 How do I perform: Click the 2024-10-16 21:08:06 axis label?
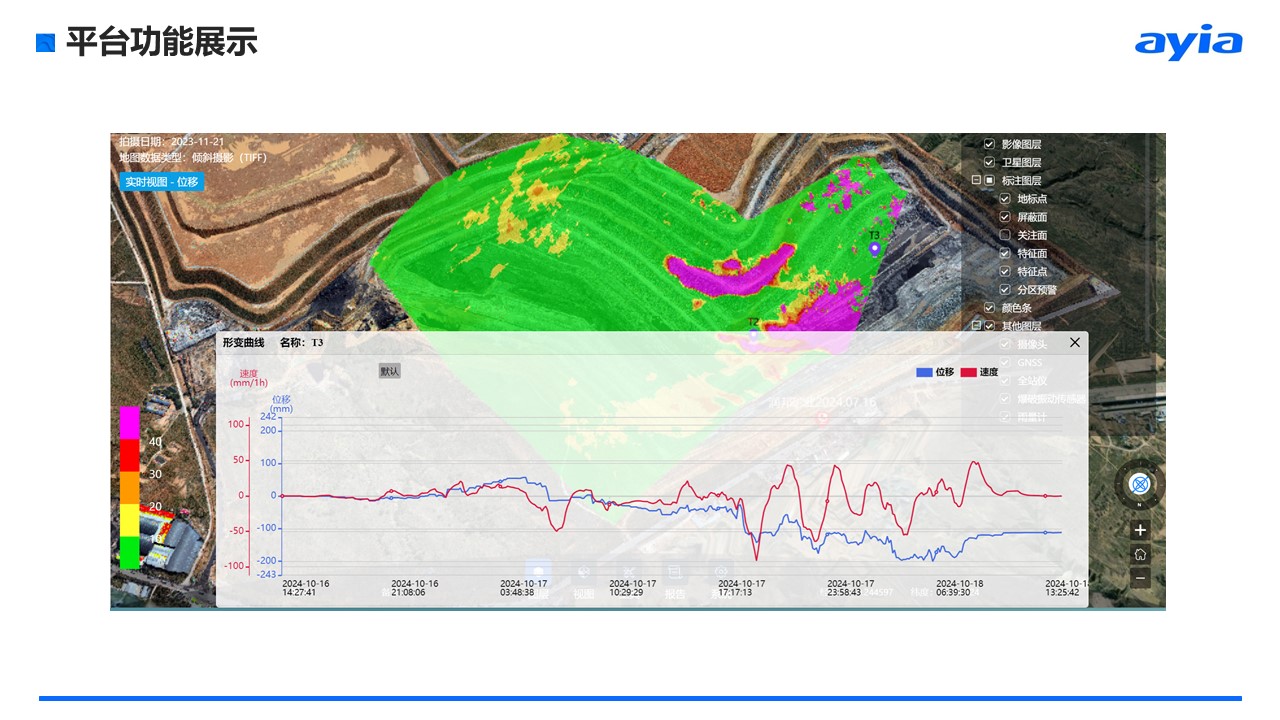[x=416, y=587]
